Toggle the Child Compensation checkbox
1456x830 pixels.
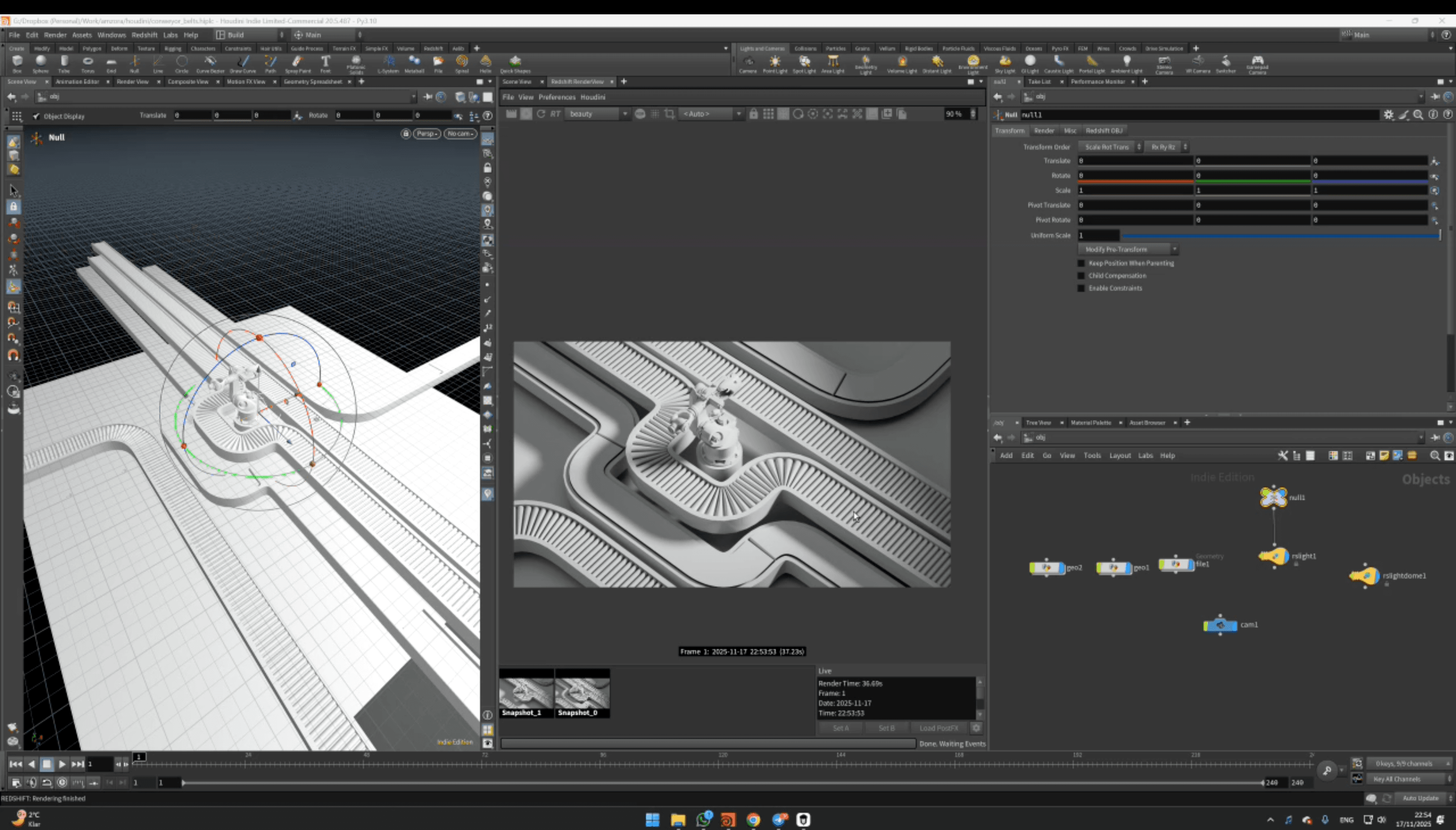[1081, 276]
